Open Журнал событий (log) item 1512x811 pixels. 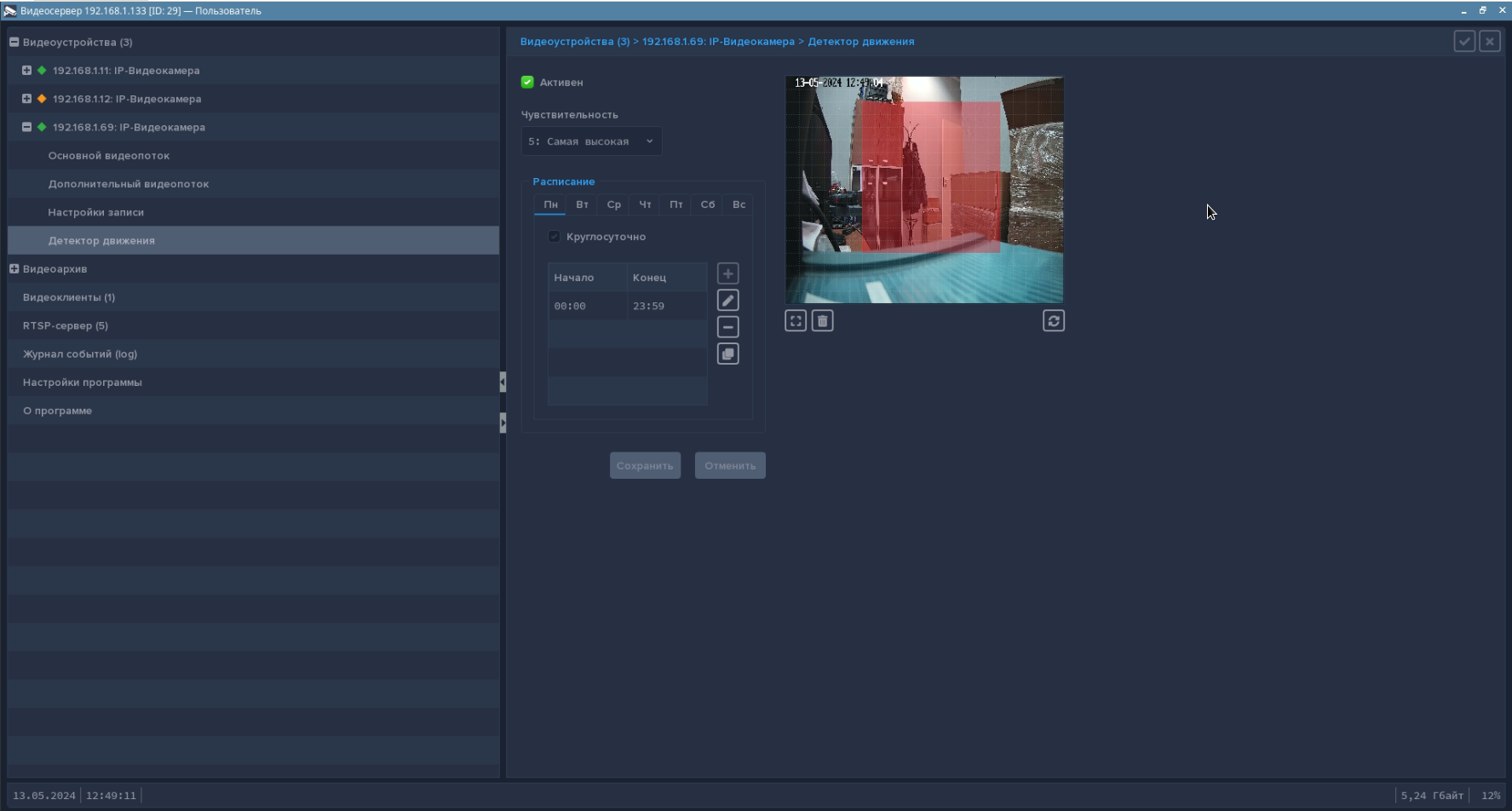pyautogui.click(x=80, y=354)
